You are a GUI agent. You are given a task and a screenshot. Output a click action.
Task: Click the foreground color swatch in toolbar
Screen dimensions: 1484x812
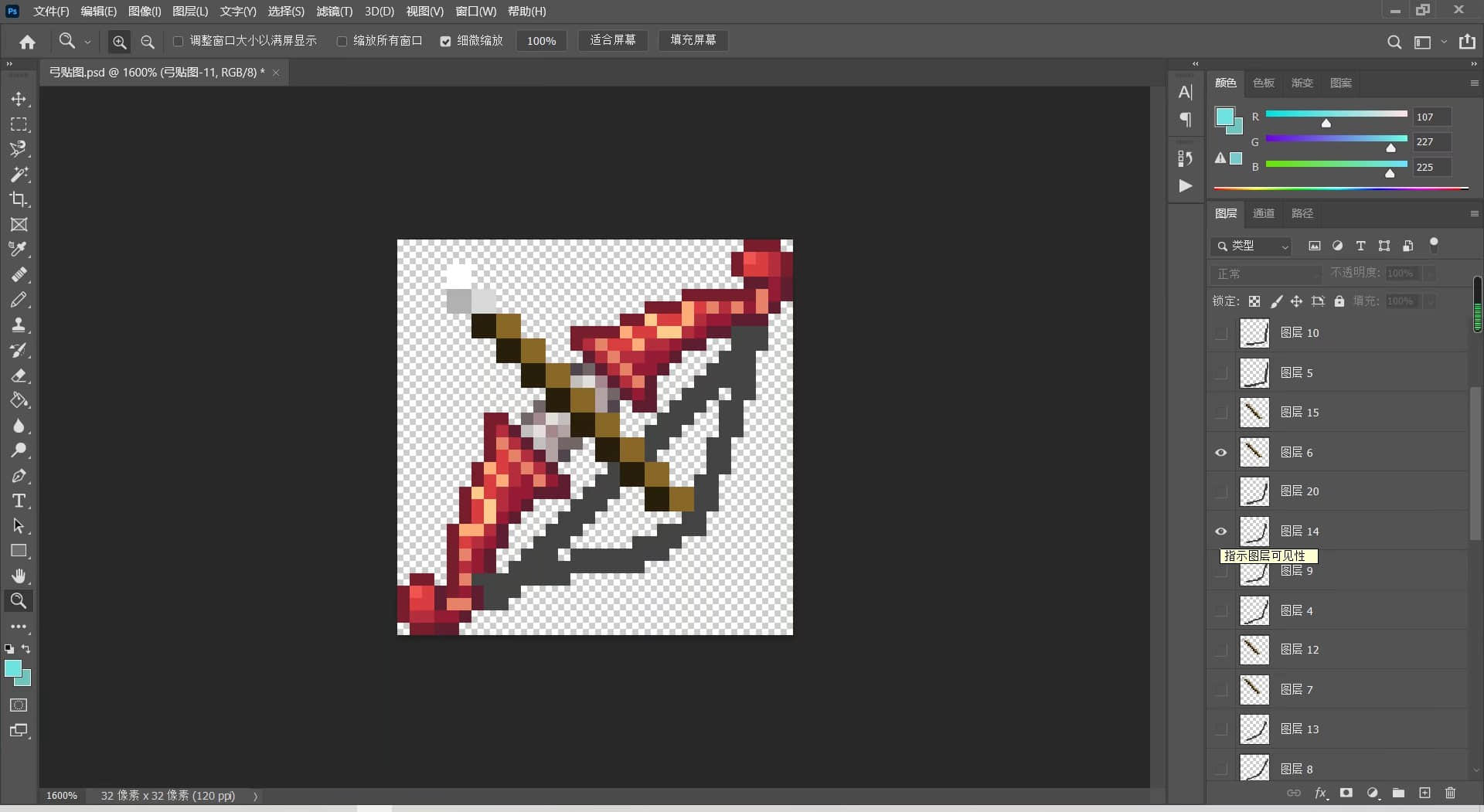[13, 669]
